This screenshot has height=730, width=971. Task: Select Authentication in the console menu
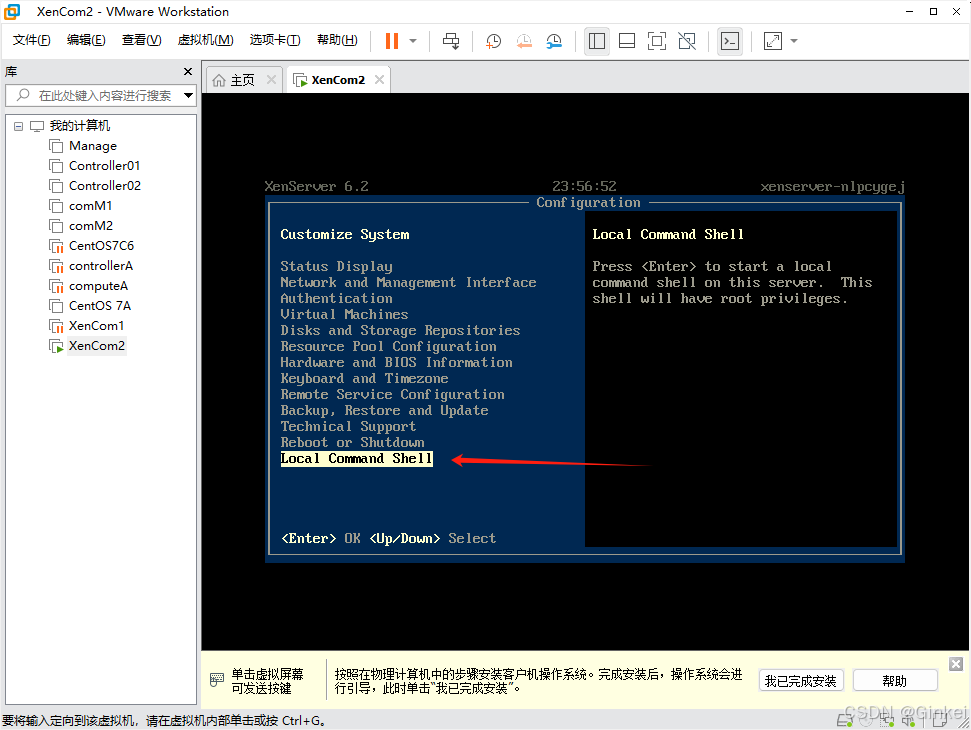pos(336,298)
